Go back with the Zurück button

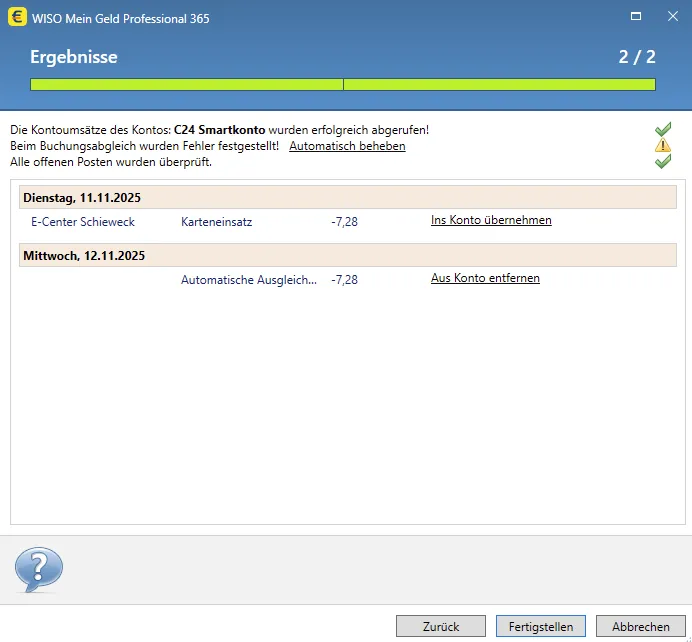[x=441, y=626]
